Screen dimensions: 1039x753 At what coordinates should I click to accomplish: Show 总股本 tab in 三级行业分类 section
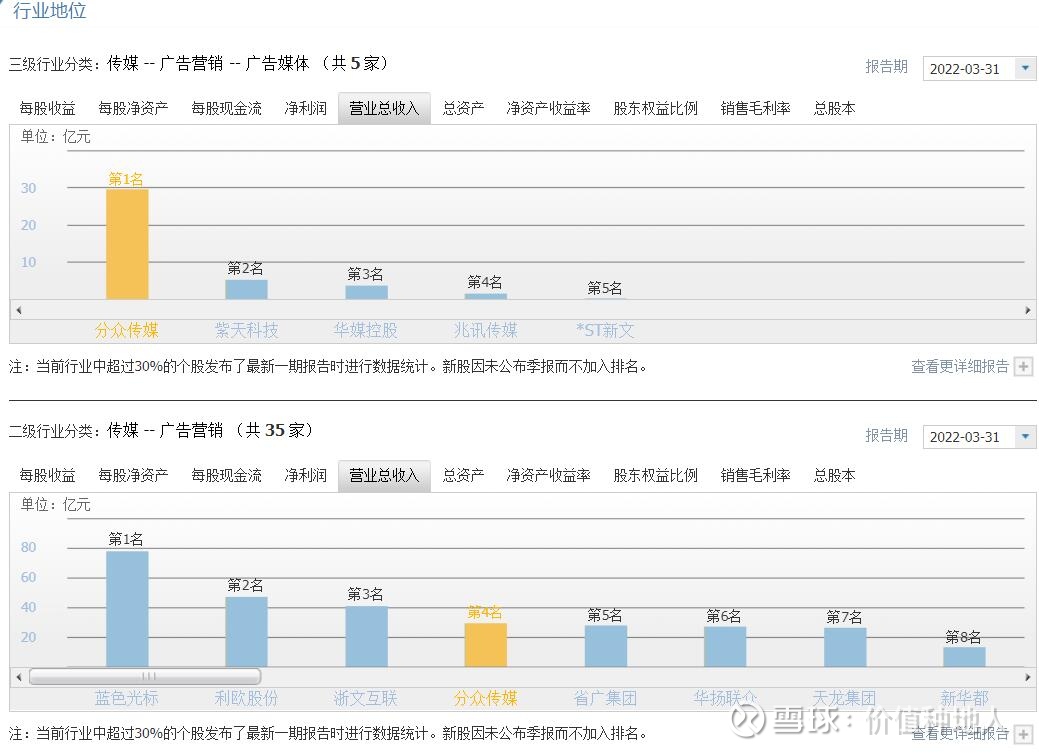click(834, 108)
